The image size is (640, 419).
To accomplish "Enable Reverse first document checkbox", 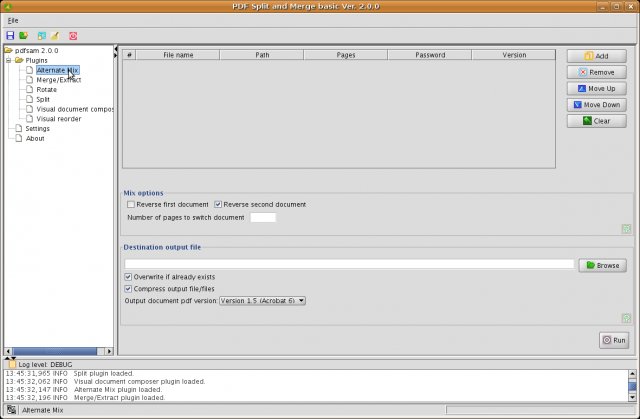I will coord(131,204).
